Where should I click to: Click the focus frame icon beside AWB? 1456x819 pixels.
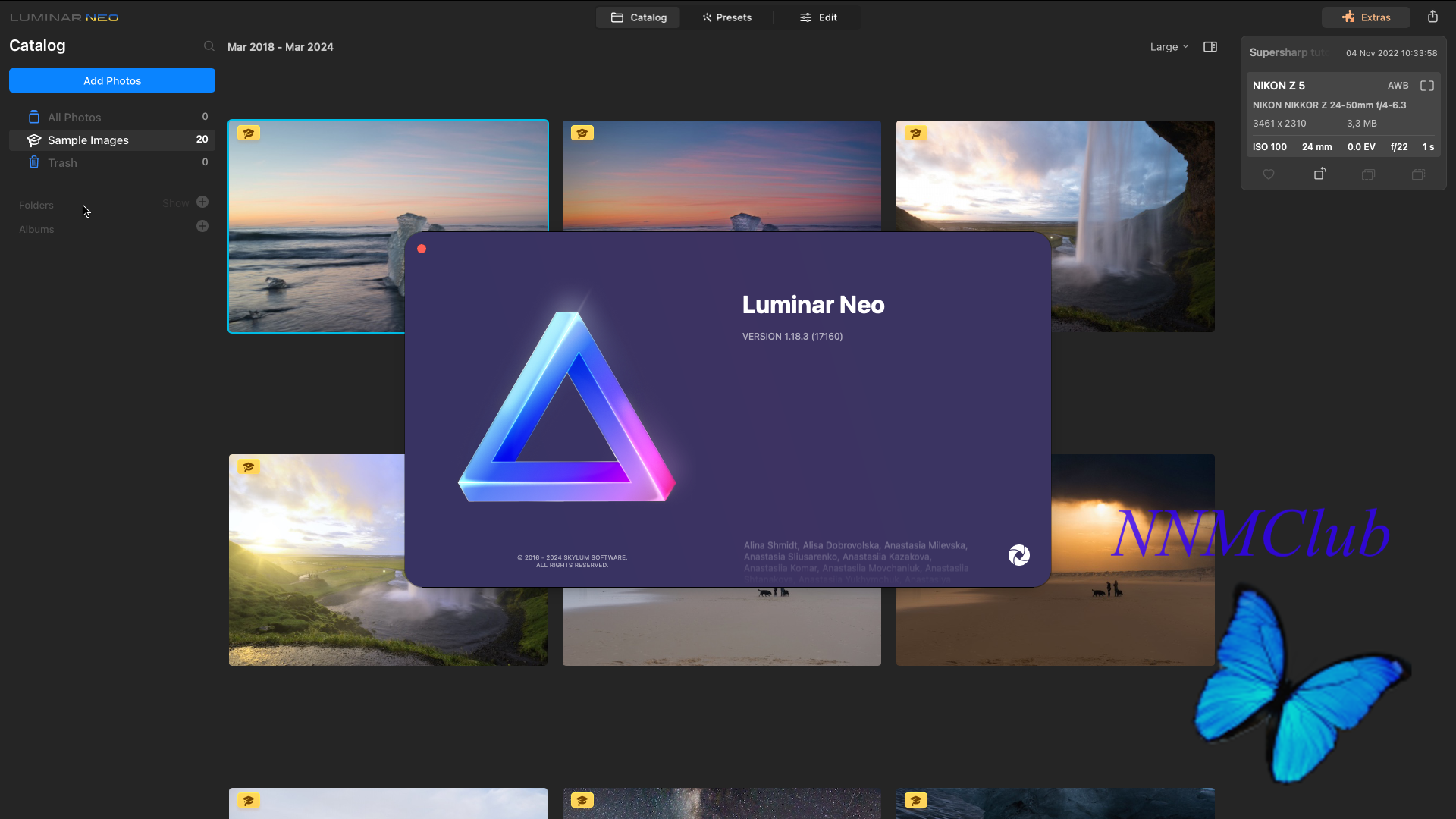click(1427, 86)
